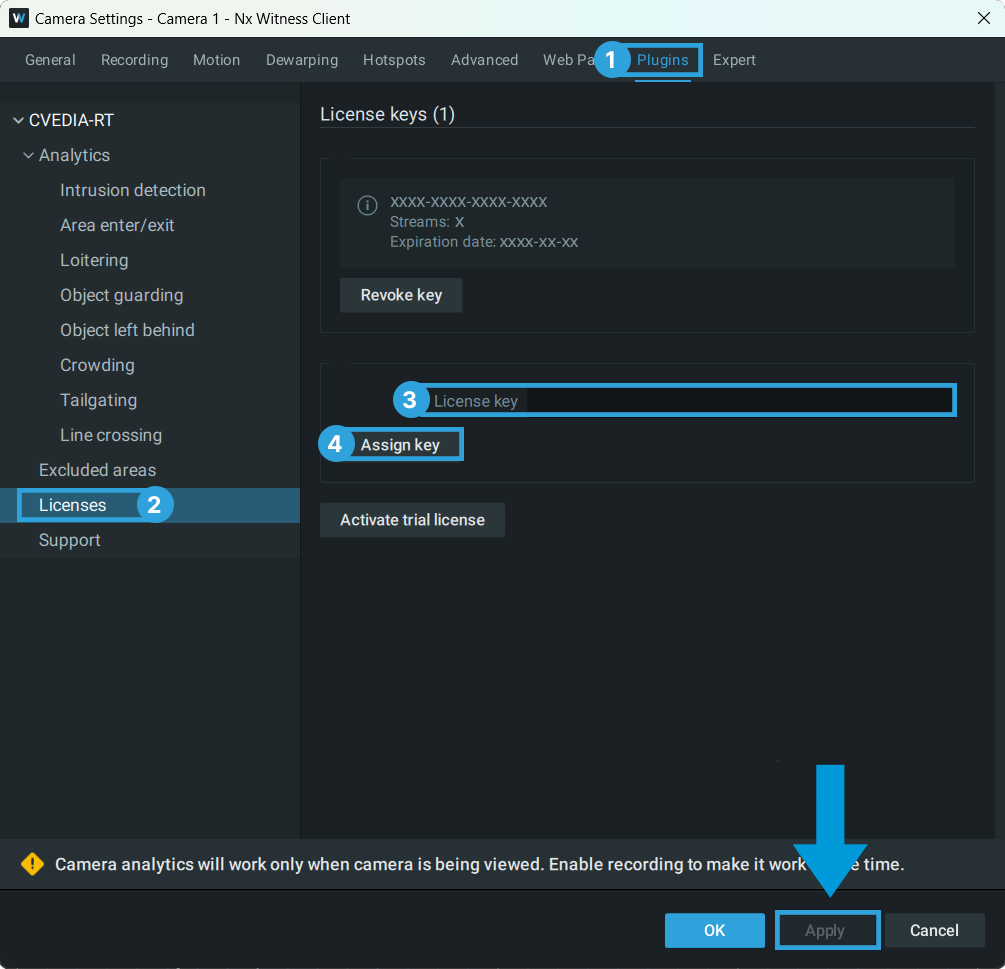
Task: Open the General tab
Action: (x=50, y=60)
